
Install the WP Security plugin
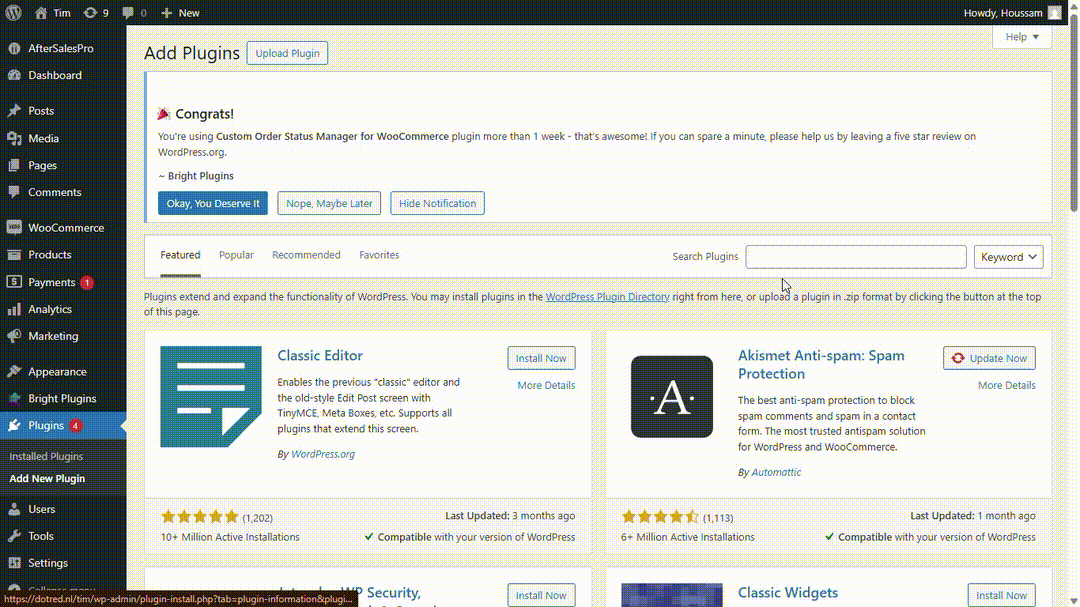[x=541, y=595]
